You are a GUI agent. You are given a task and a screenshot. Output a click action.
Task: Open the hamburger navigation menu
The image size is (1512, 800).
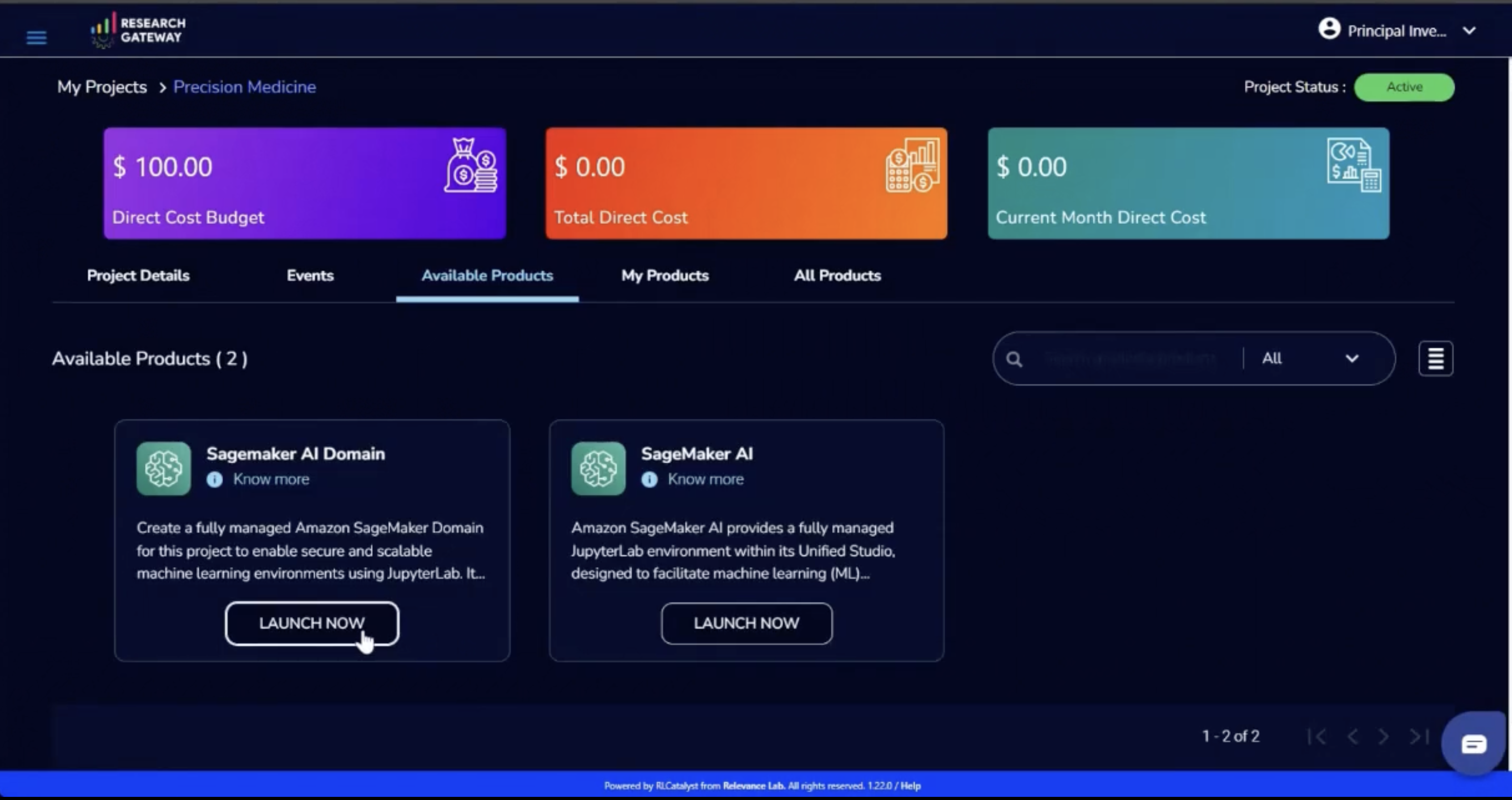[36, 38]
